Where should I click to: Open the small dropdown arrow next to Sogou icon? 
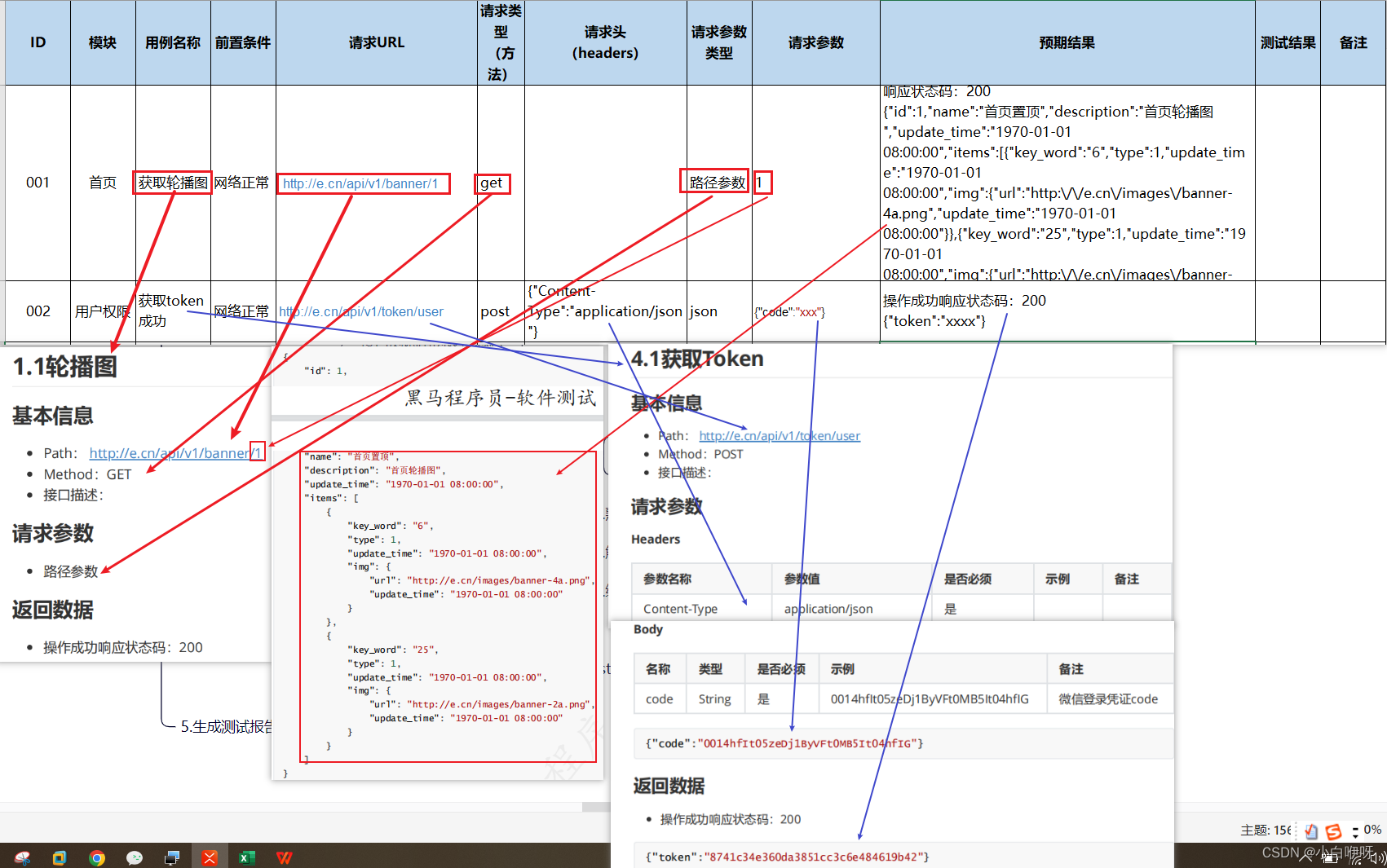click(1355, 832)
